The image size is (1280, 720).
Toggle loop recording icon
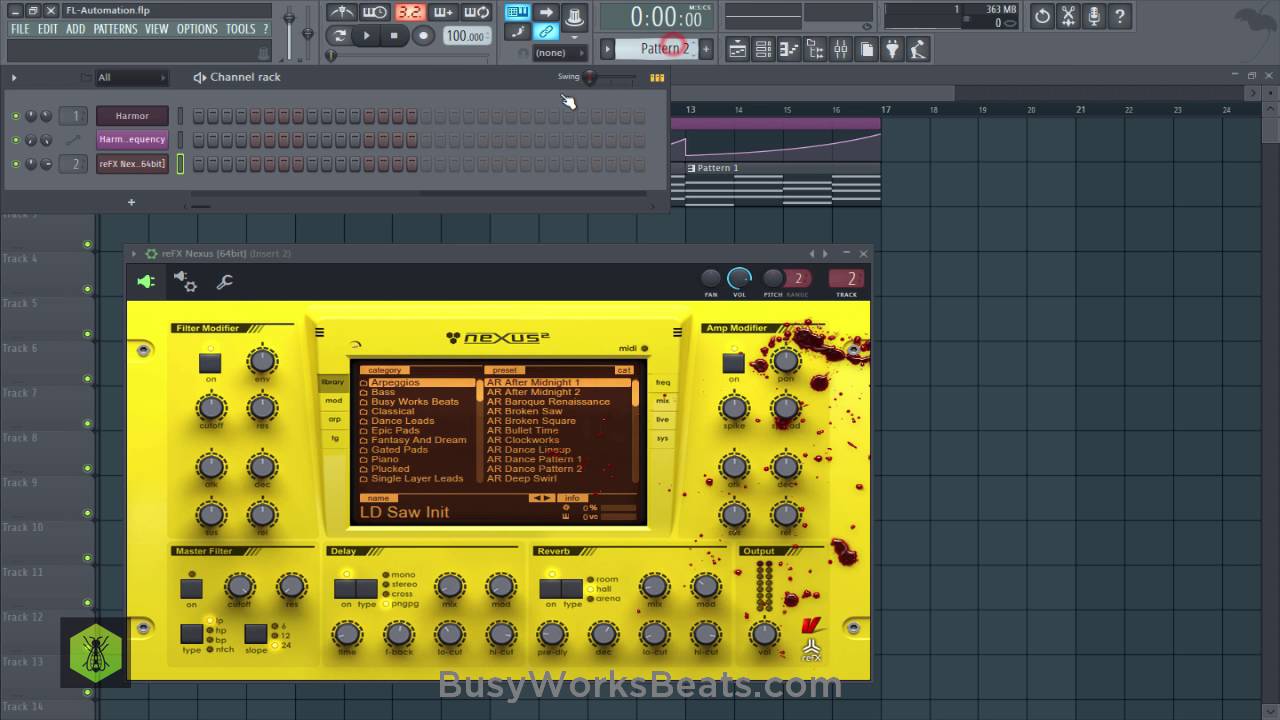pos(476,12)
